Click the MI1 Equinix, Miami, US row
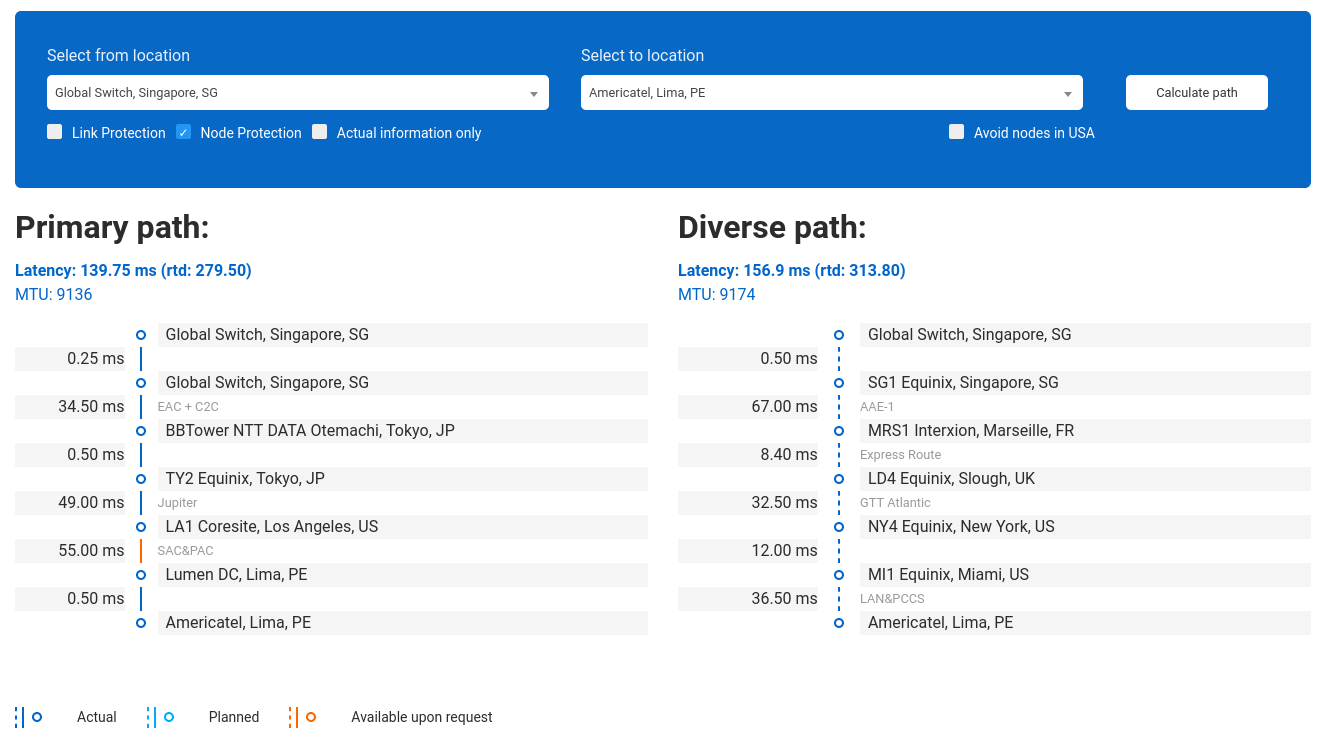This screenshot has width=1327, height=740. pos(1084,575)
